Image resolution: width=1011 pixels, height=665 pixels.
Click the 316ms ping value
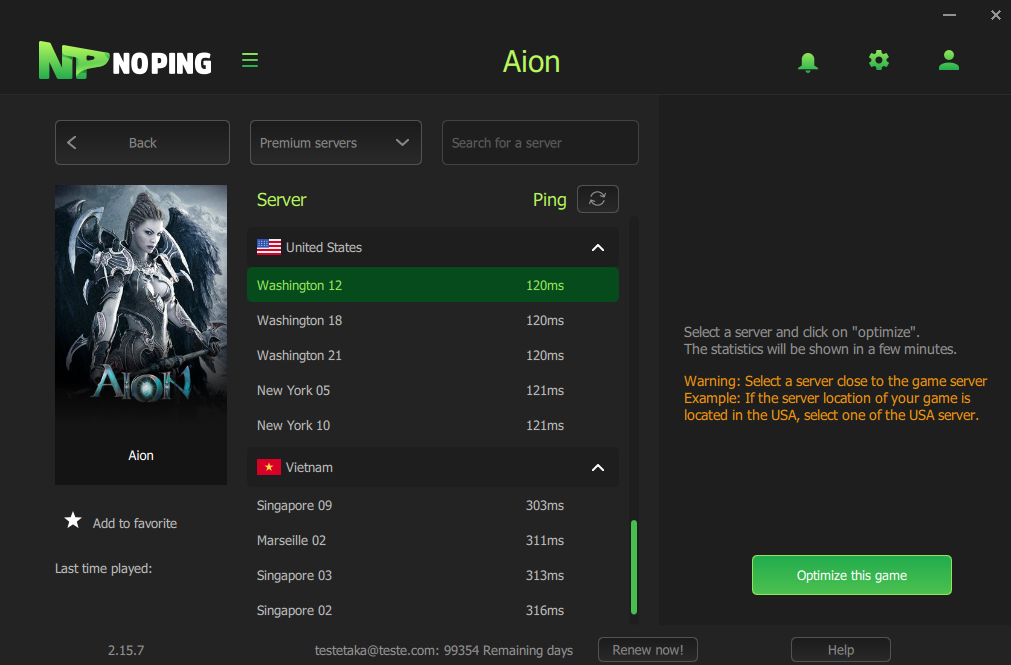coord(545,610)
